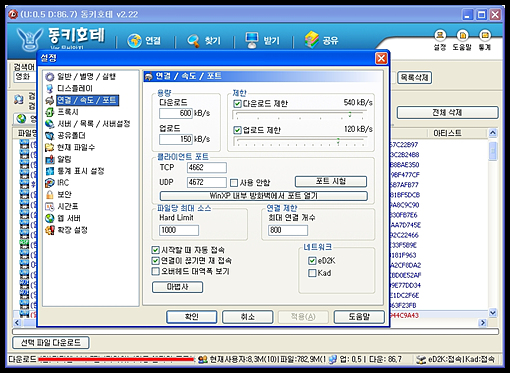Image resolution: width=510 pixels, height=373 pixels.
Task: Select the 연결 / 속도 / 포트 tree entry
Action: 87,100
